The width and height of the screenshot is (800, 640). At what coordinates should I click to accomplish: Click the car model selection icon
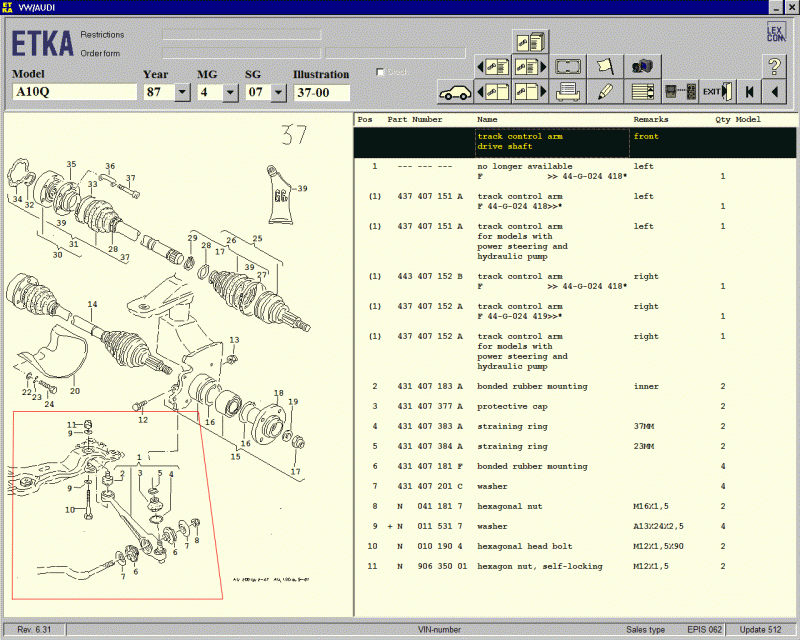click(x=456, y=92)
